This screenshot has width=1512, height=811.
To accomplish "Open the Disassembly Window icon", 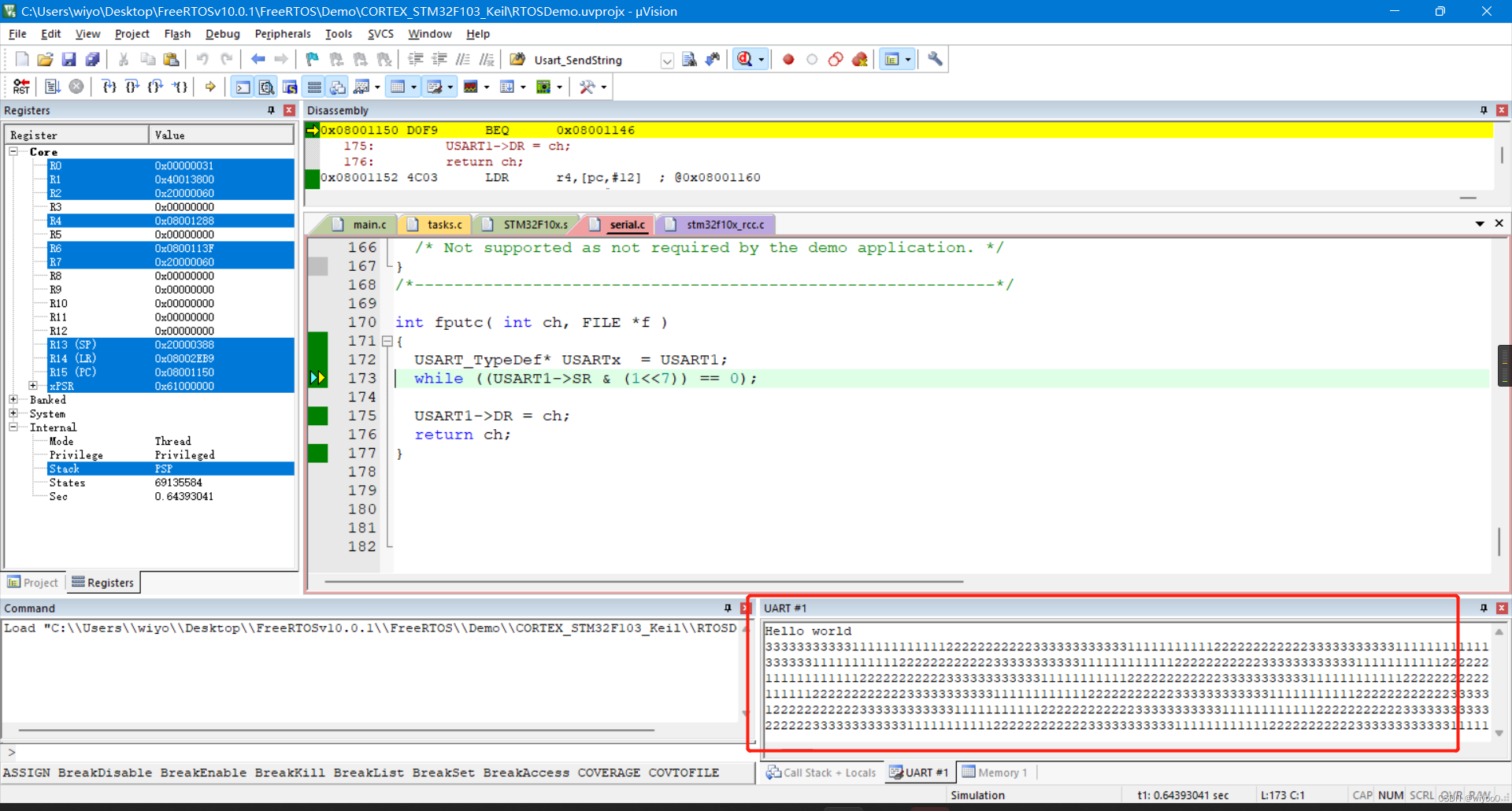I will point(266,87).
